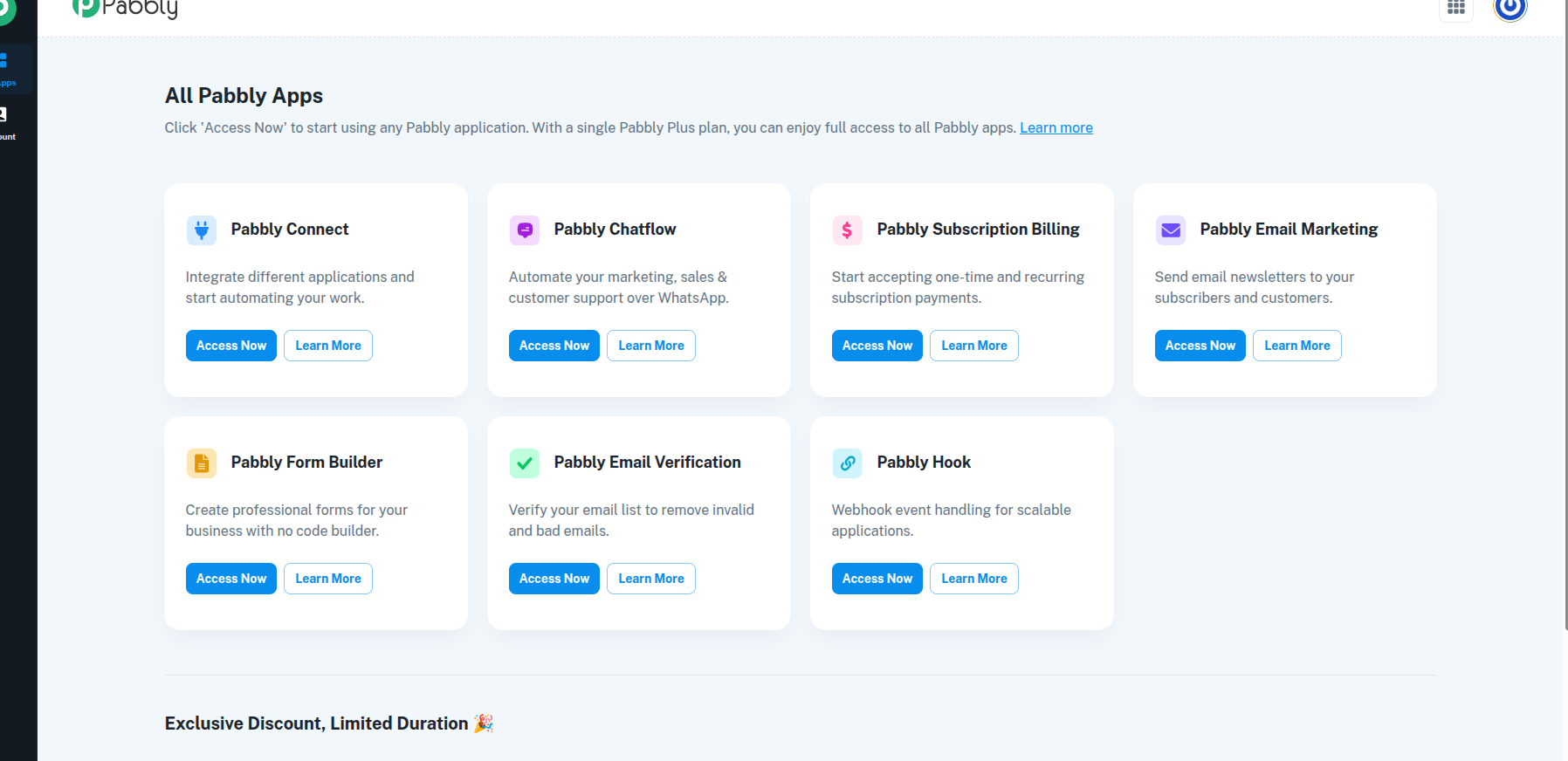Access Pabbly Hook now

[x=877, y=579]
